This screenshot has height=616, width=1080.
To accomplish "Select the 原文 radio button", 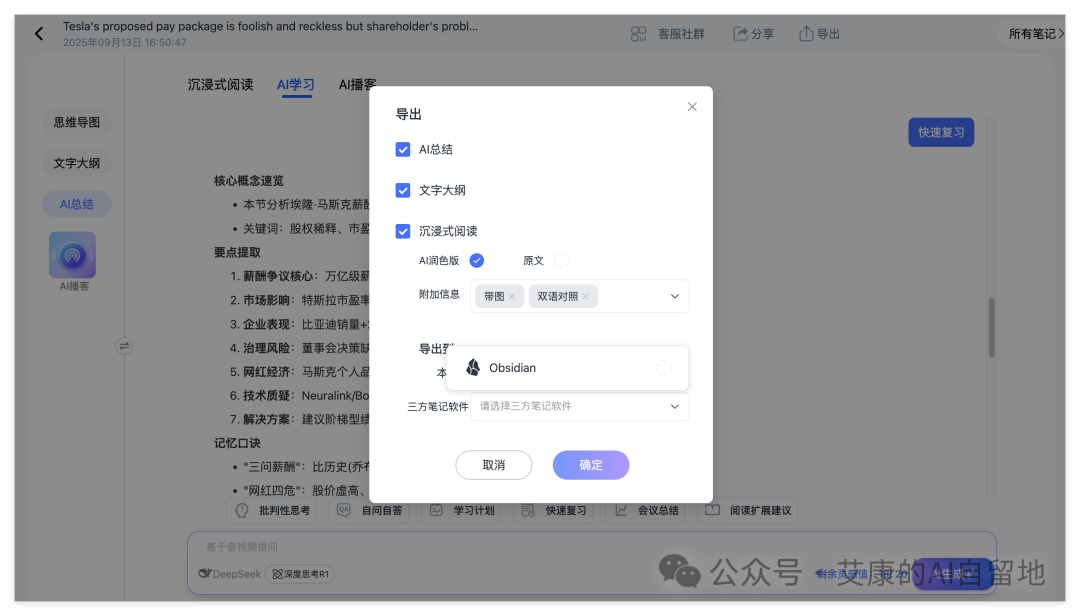I will 561,260.
